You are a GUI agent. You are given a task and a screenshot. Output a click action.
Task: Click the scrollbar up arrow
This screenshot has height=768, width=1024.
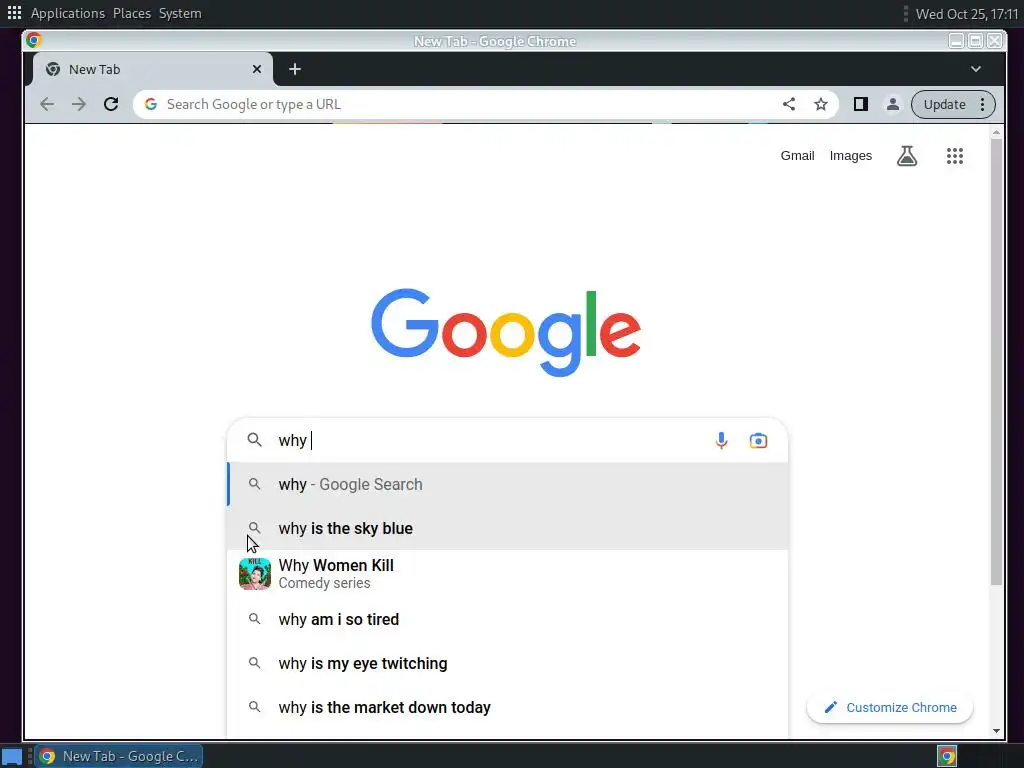(996, 133)
